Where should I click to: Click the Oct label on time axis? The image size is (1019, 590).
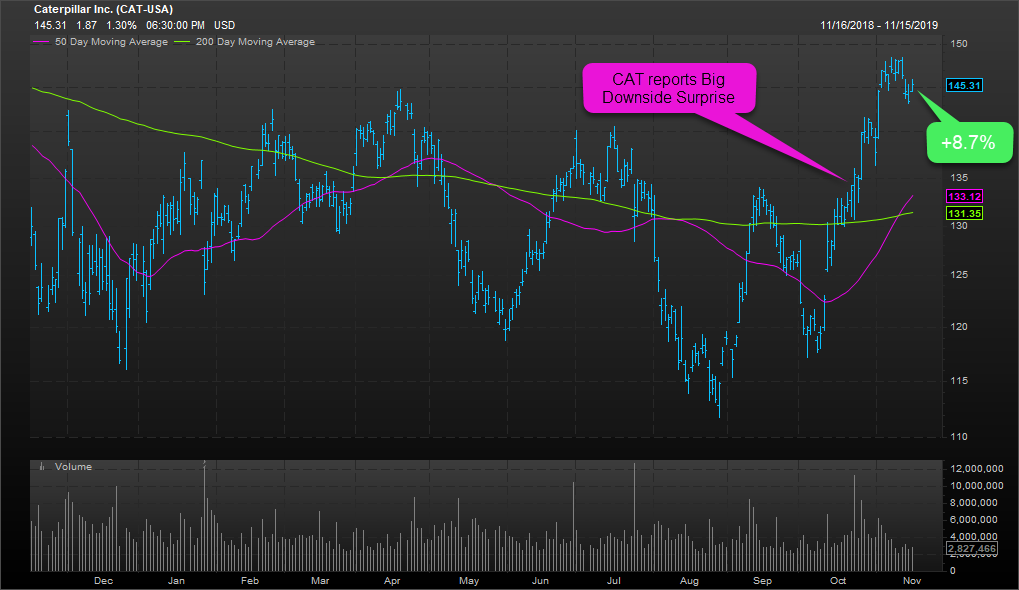click(838, 580)
